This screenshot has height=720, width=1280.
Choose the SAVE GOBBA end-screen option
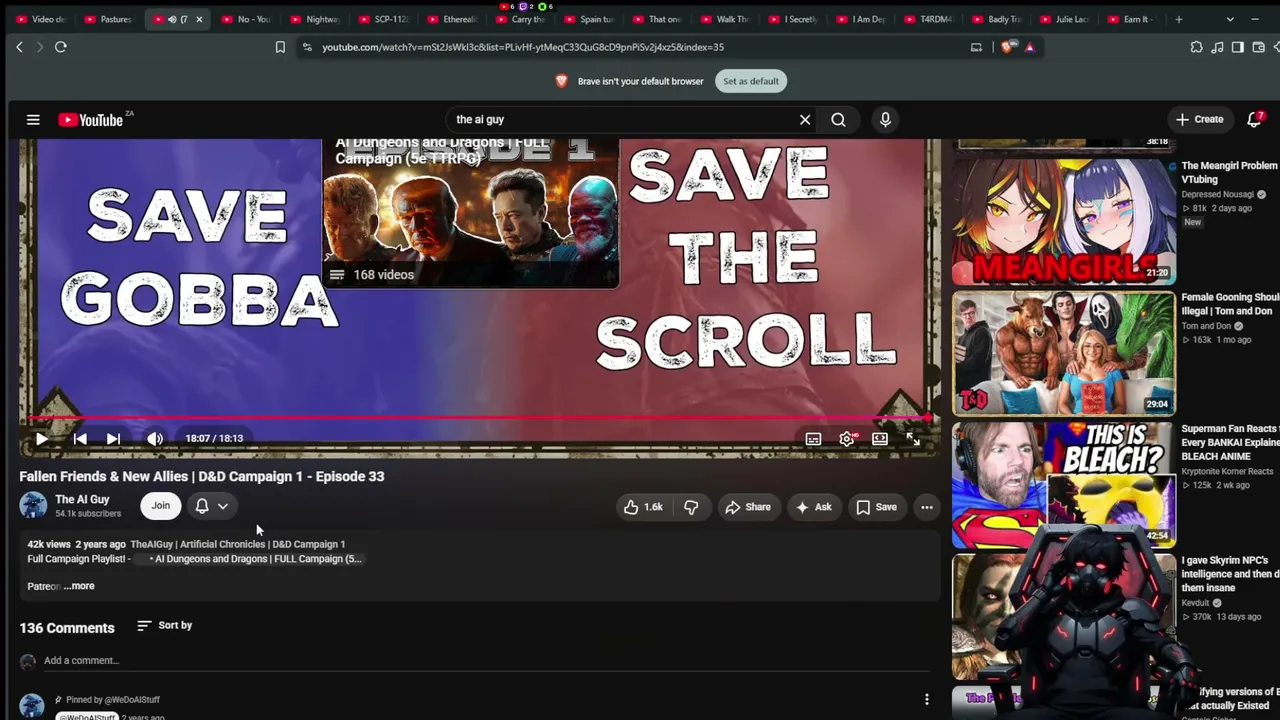coord(198,258)
